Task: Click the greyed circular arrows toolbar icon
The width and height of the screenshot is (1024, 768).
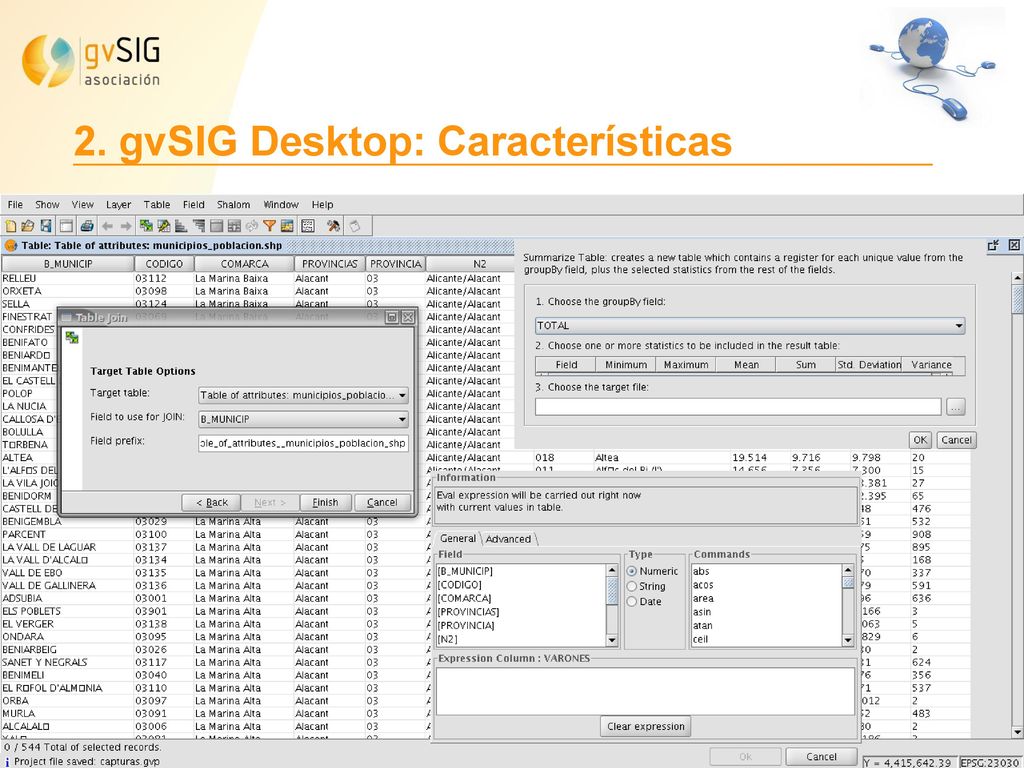Action: 251,226
